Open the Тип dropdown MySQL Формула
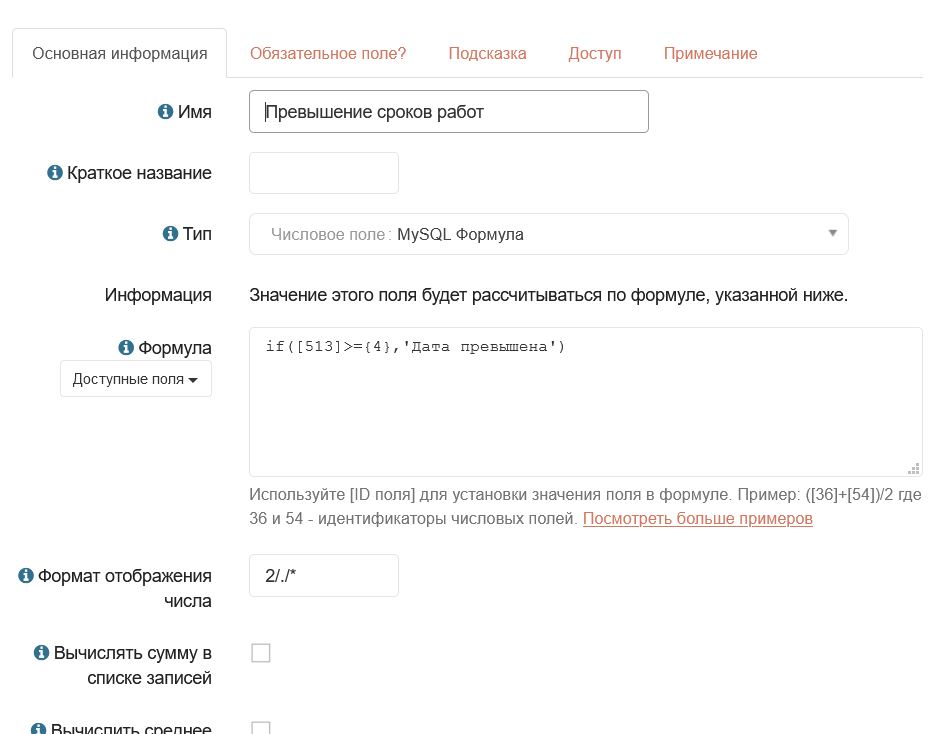 pyautogui.click(x=549, y=234)
